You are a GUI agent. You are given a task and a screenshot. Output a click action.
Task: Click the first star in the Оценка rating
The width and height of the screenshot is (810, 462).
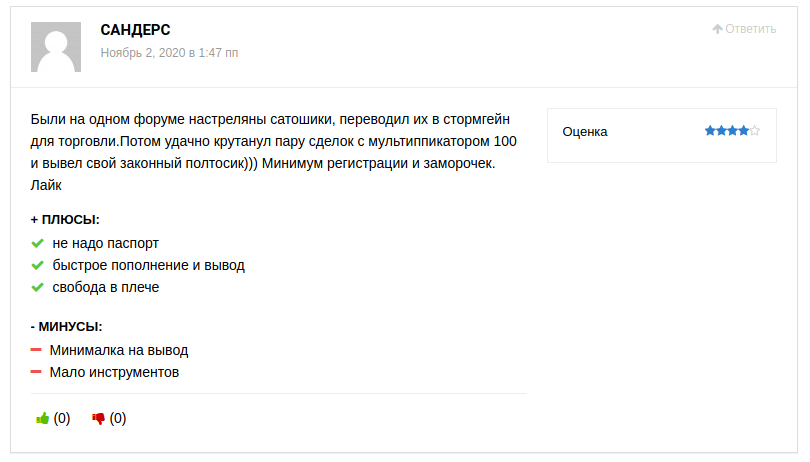click(709, 131)
